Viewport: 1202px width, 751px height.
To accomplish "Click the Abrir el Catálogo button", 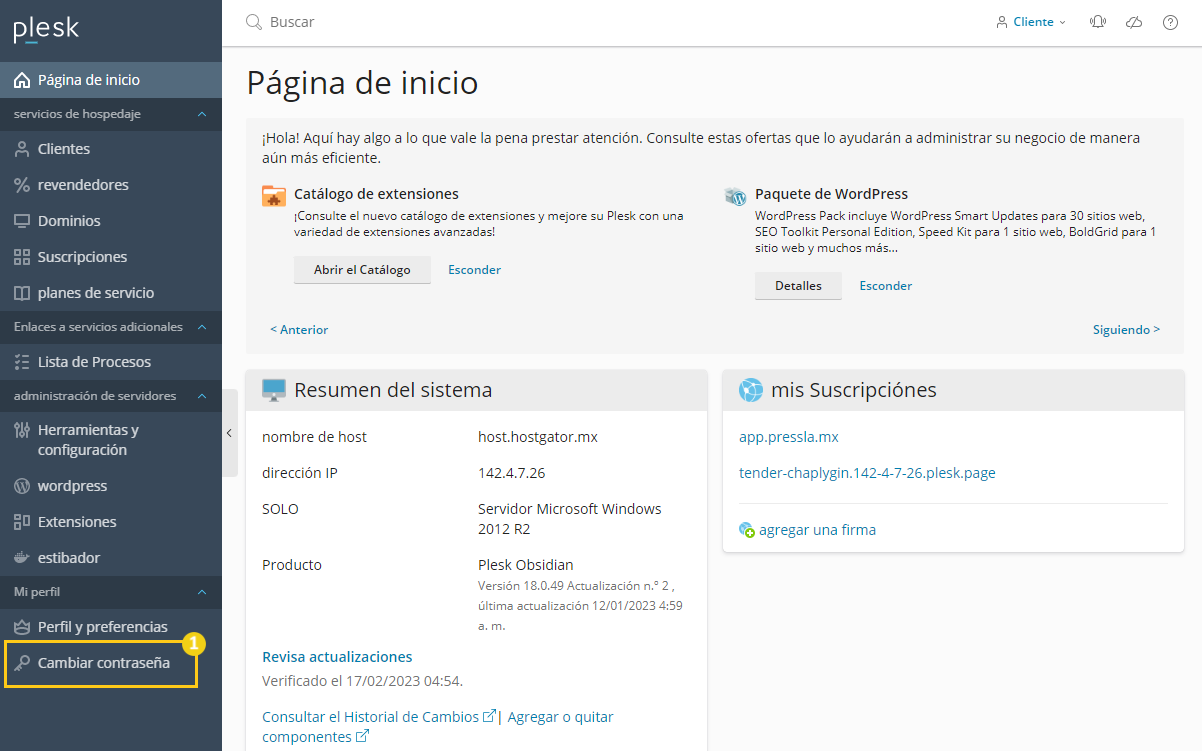I will coord(362,270).
